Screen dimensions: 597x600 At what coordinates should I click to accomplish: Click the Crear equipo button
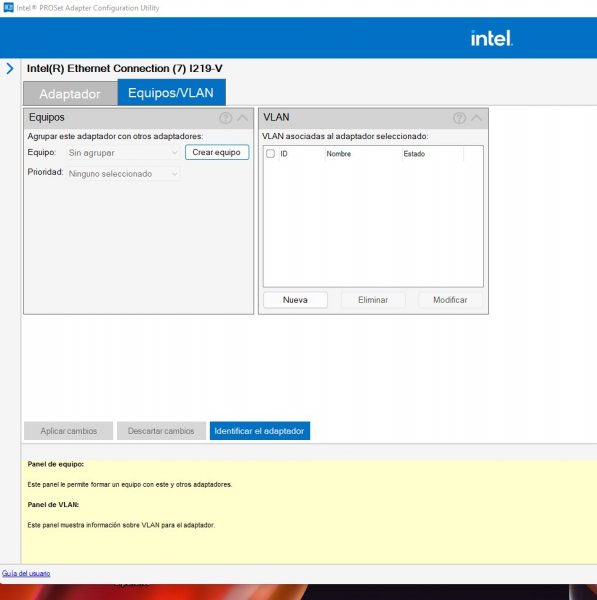pyautogui.click(x=217, y=152)
